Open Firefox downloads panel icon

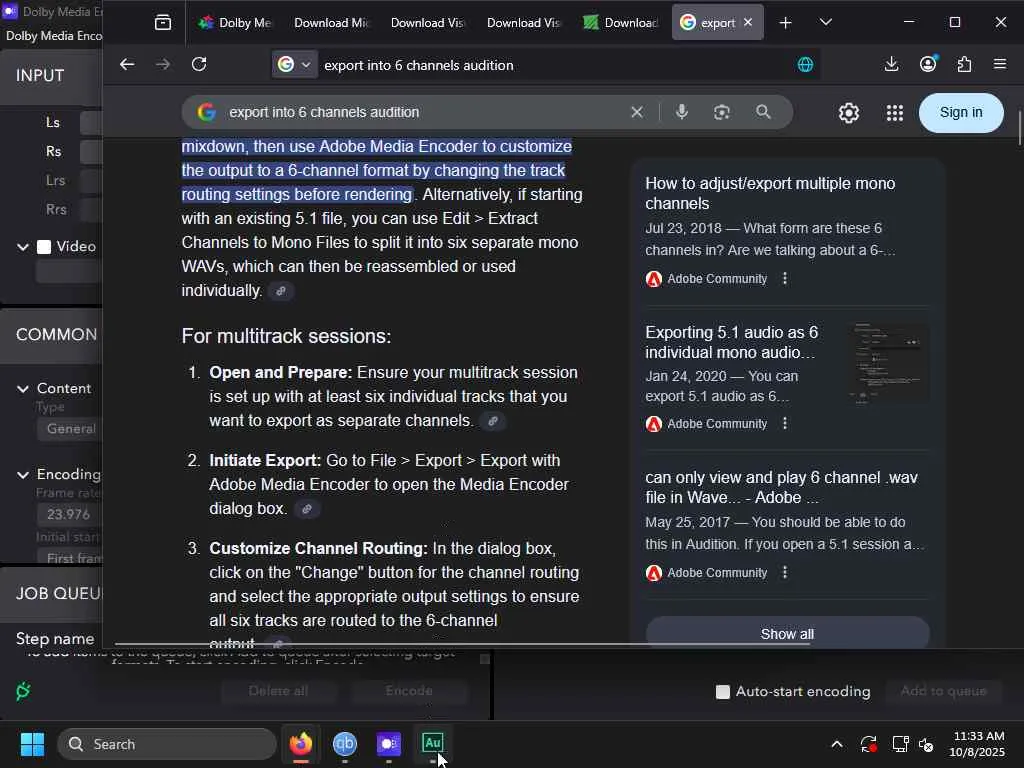click(891, 64)
